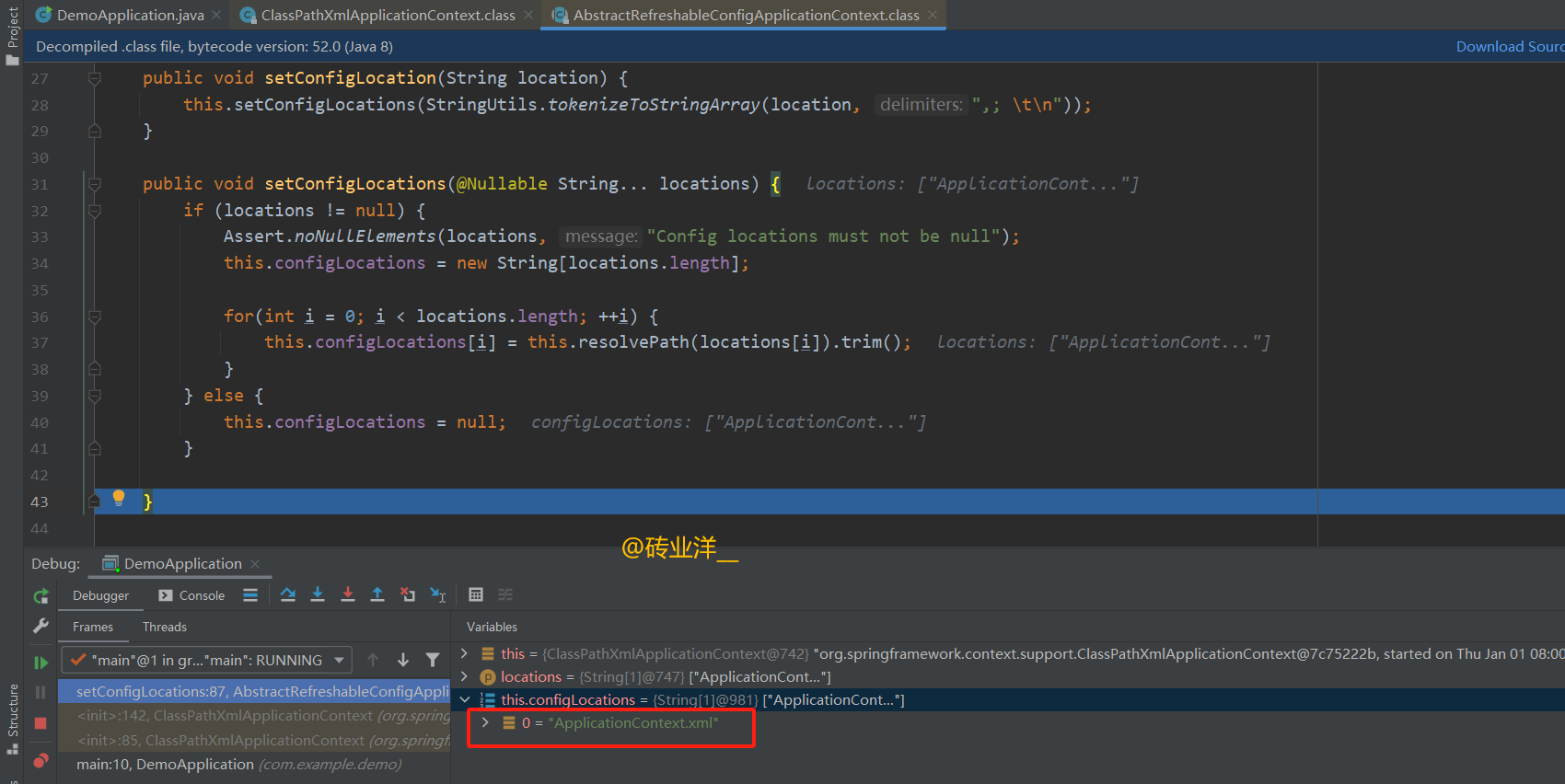The height and width of the screenshot is (784, 1565).
Task: Click the frames filter funnel icon
Action: coord(433,660)
